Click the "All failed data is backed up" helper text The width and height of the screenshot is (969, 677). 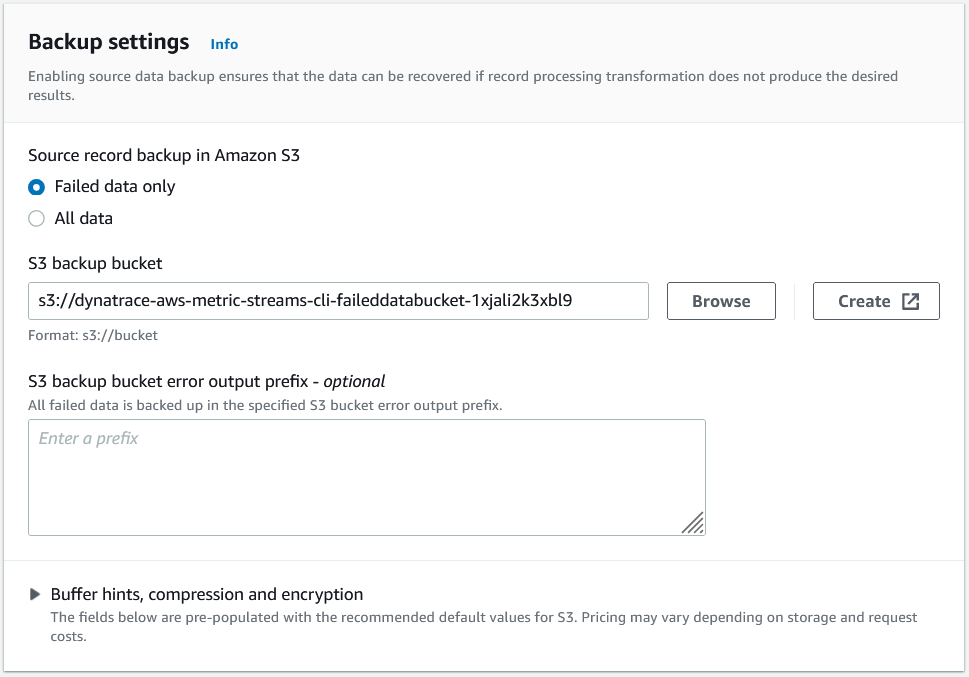265,405
